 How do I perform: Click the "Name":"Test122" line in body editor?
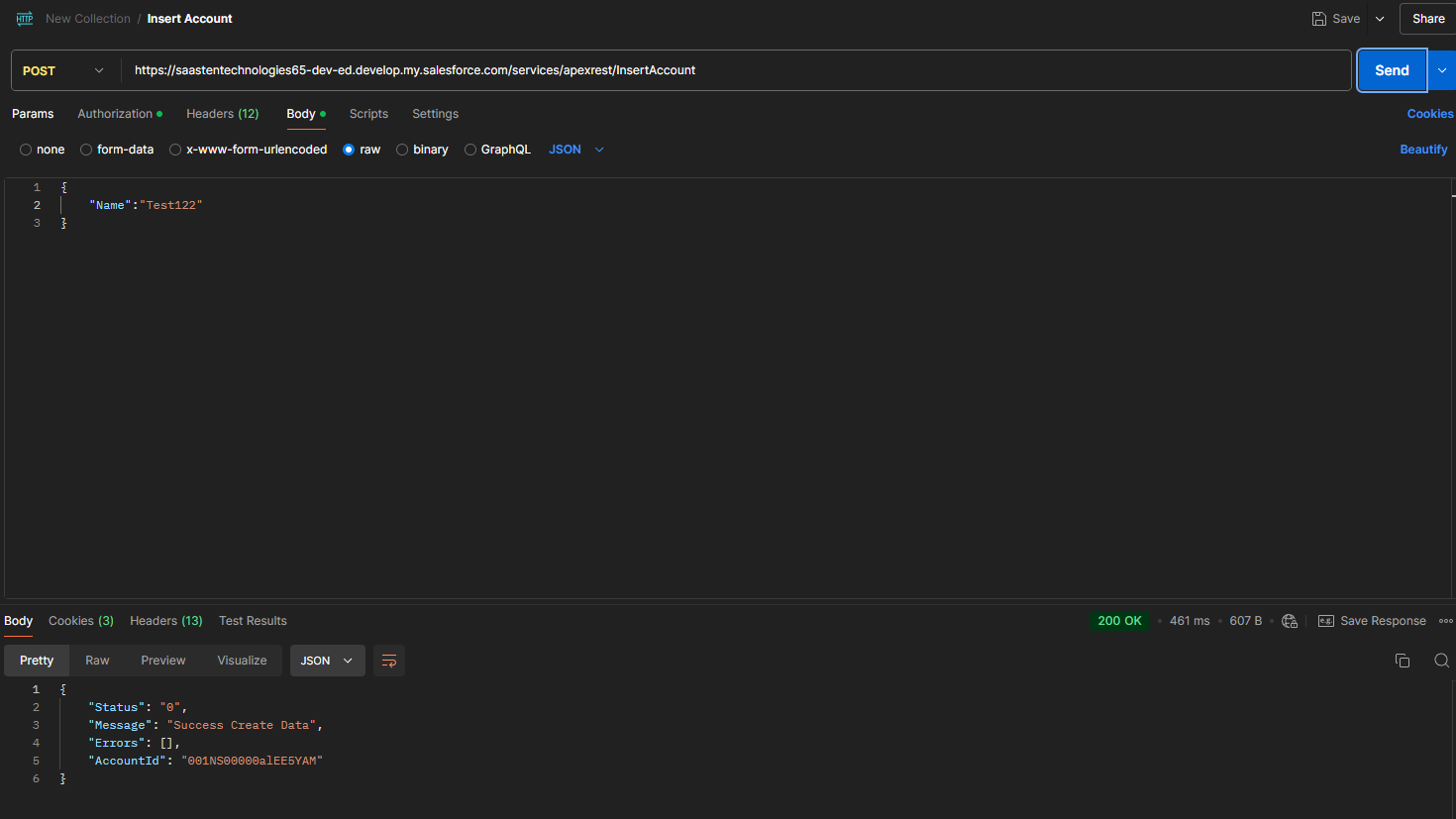[x=146, y=205]
